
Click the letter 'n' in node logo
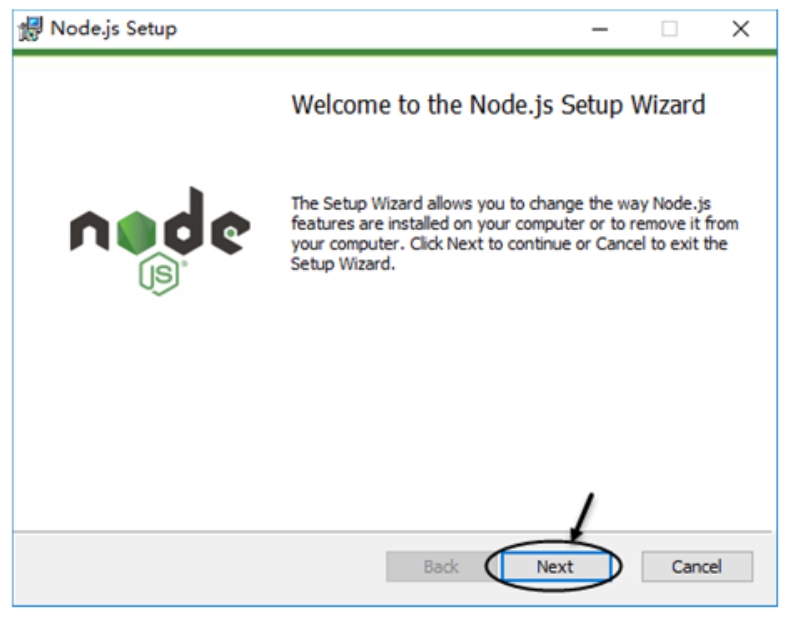89,231
